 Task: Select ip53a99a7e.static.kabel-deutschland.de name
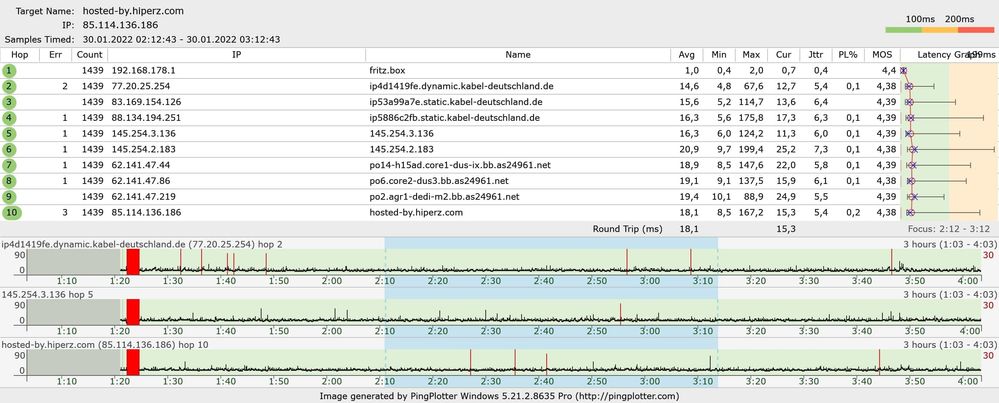point(456,102)
